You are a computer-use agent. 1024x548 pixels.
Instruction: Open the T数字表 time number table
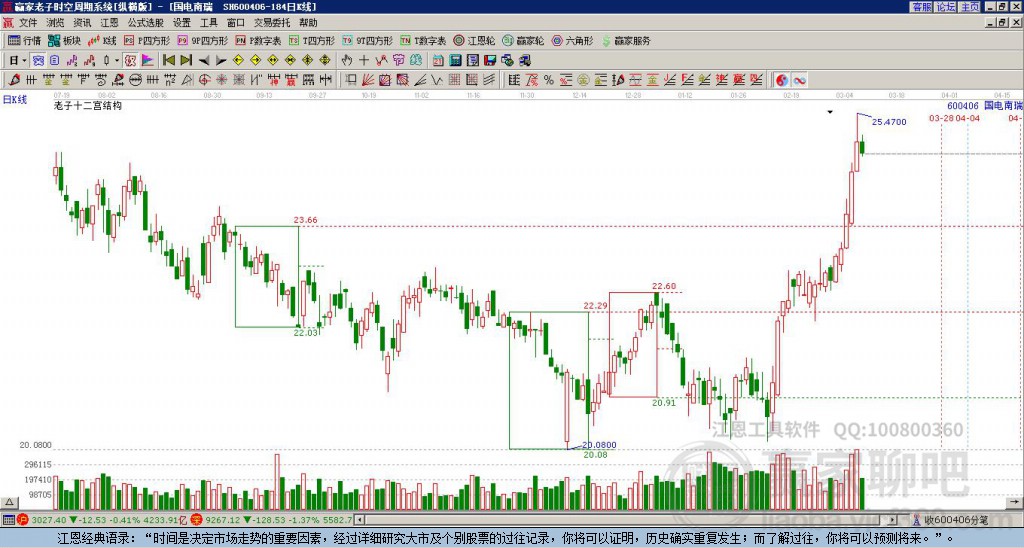[x=423, y=40]
